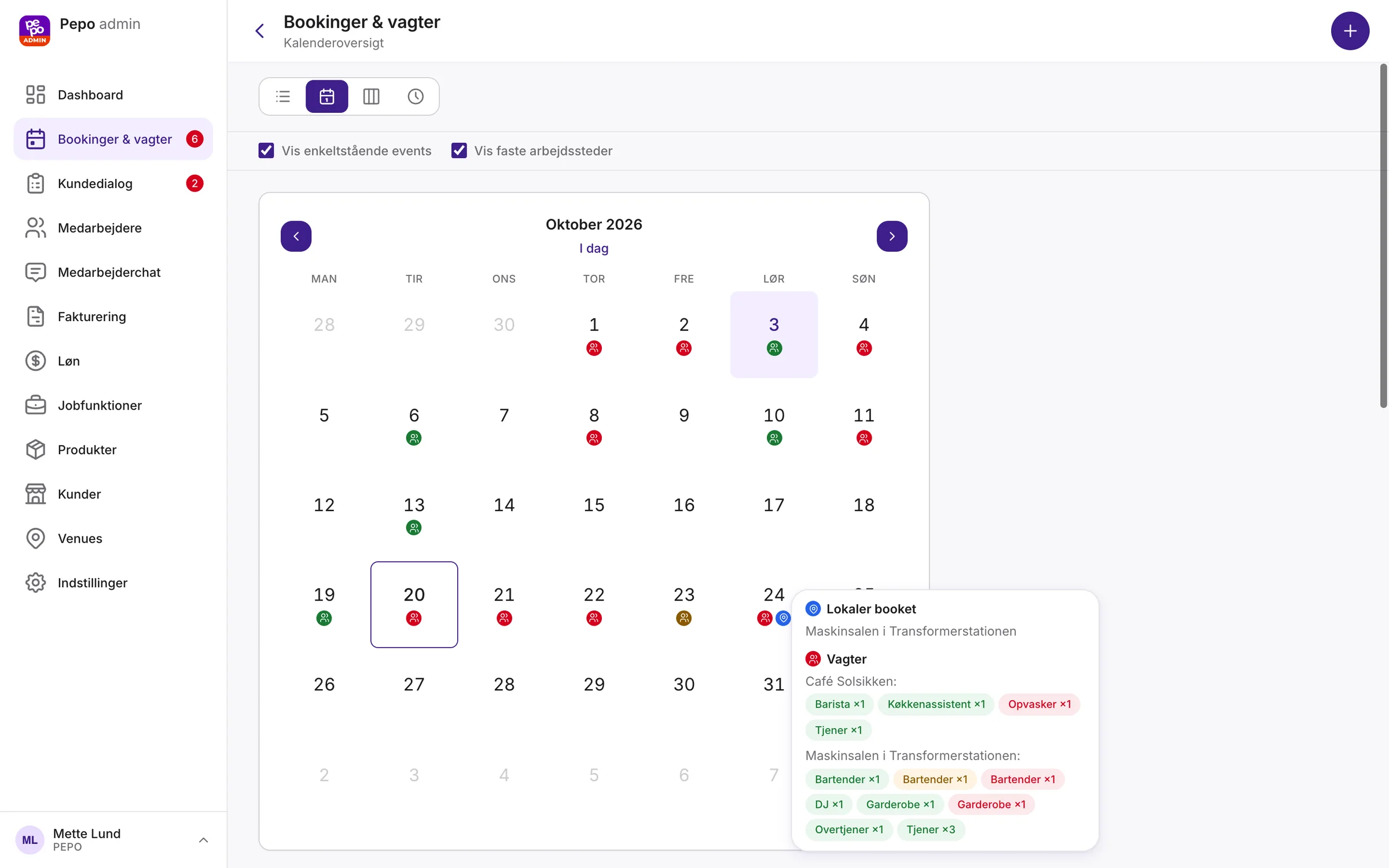Open Fakturering page
The image size is (1389, 868).
click(113, 317)
